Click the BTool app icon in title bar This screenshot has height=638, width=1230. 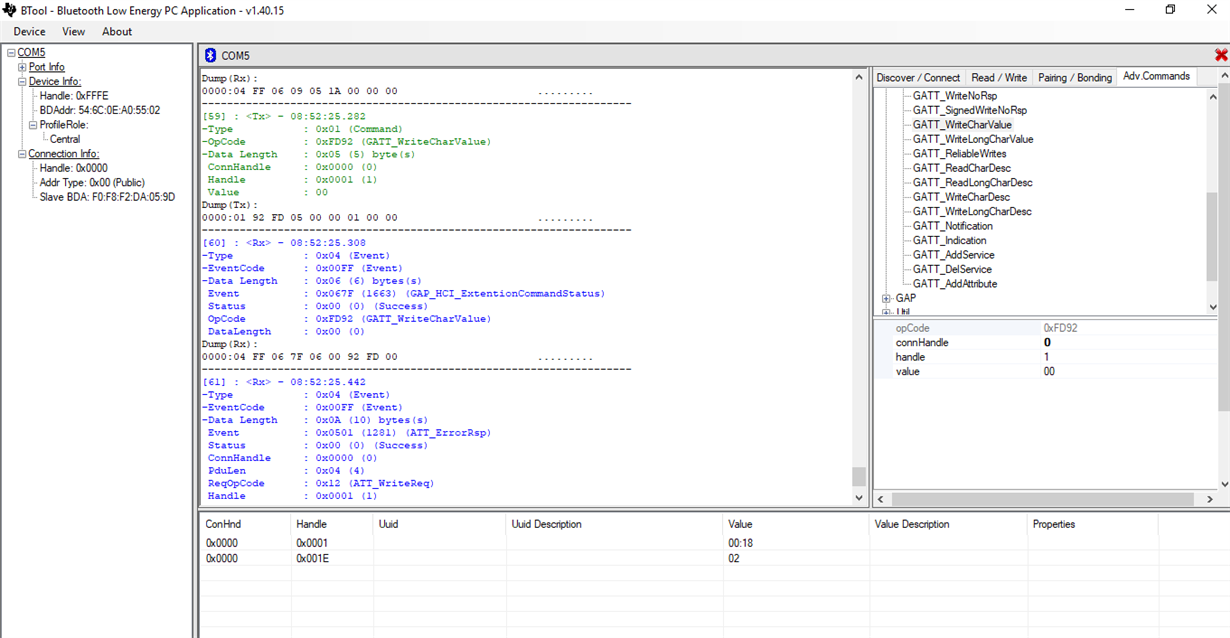(10, 10)
